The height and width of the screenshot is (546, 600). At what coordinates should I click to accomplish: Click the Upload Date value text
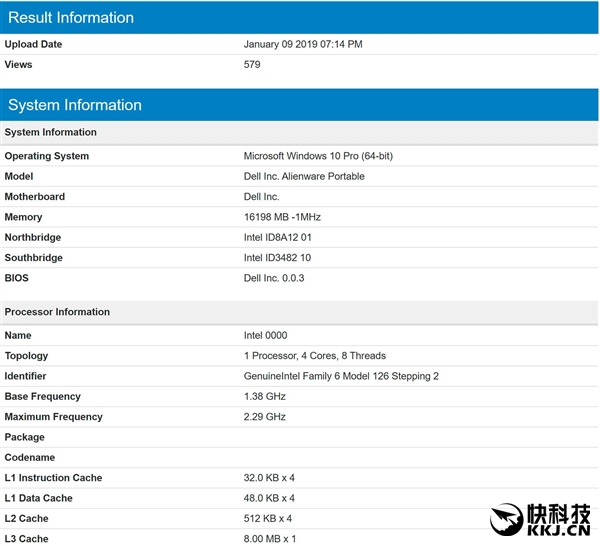point(303,44)
